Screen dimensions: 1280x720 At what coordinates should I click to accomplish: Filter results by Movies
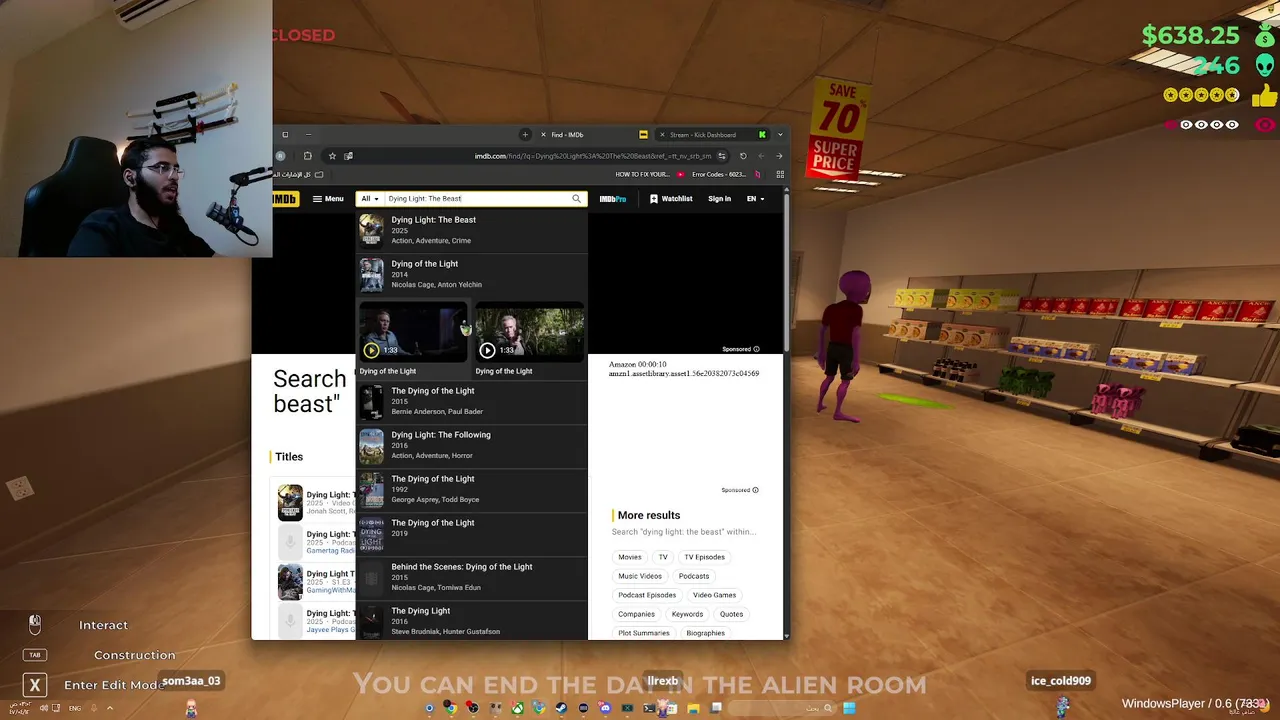(x=630, y=557)
